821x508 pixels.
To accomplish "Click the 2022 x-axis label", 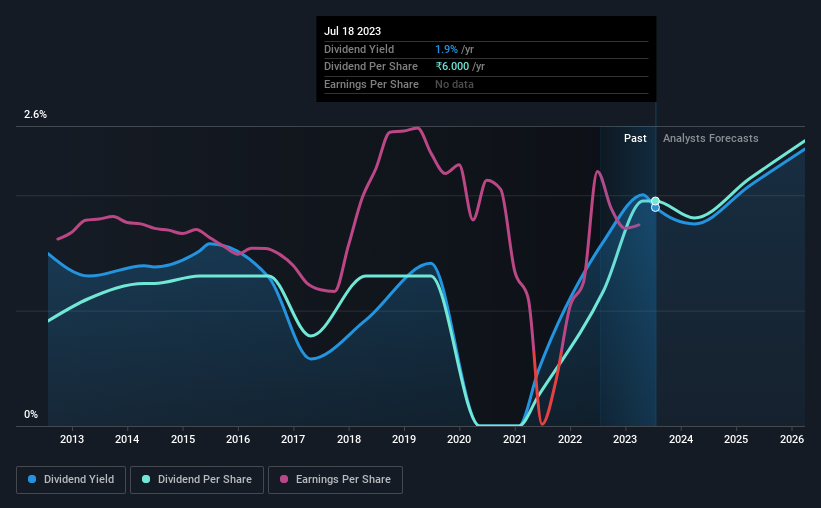I will (570, 439).
